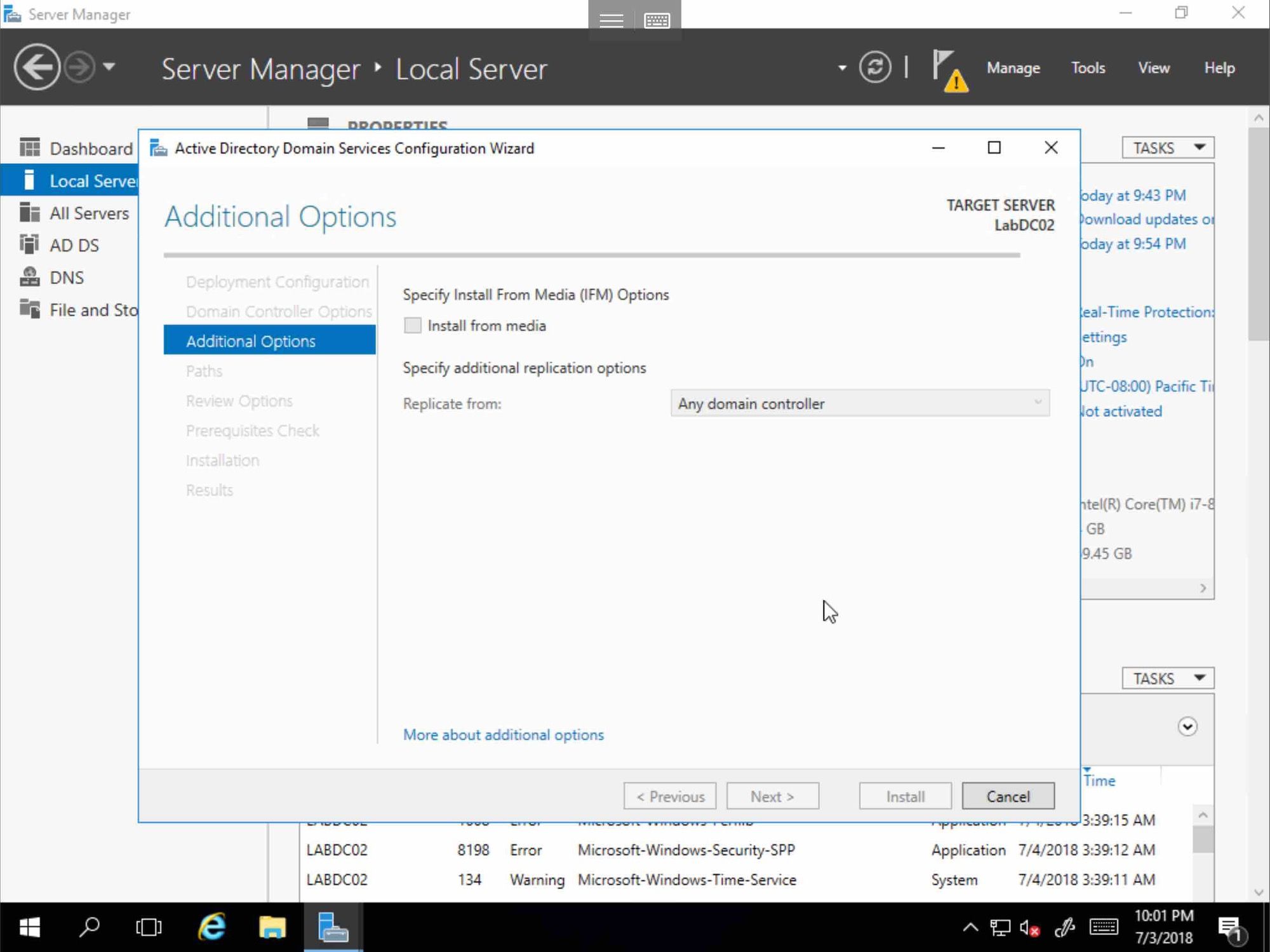This screenshot has width=1270, height=952.
Task: Click the forward navigation arrow
Action: 79,67
